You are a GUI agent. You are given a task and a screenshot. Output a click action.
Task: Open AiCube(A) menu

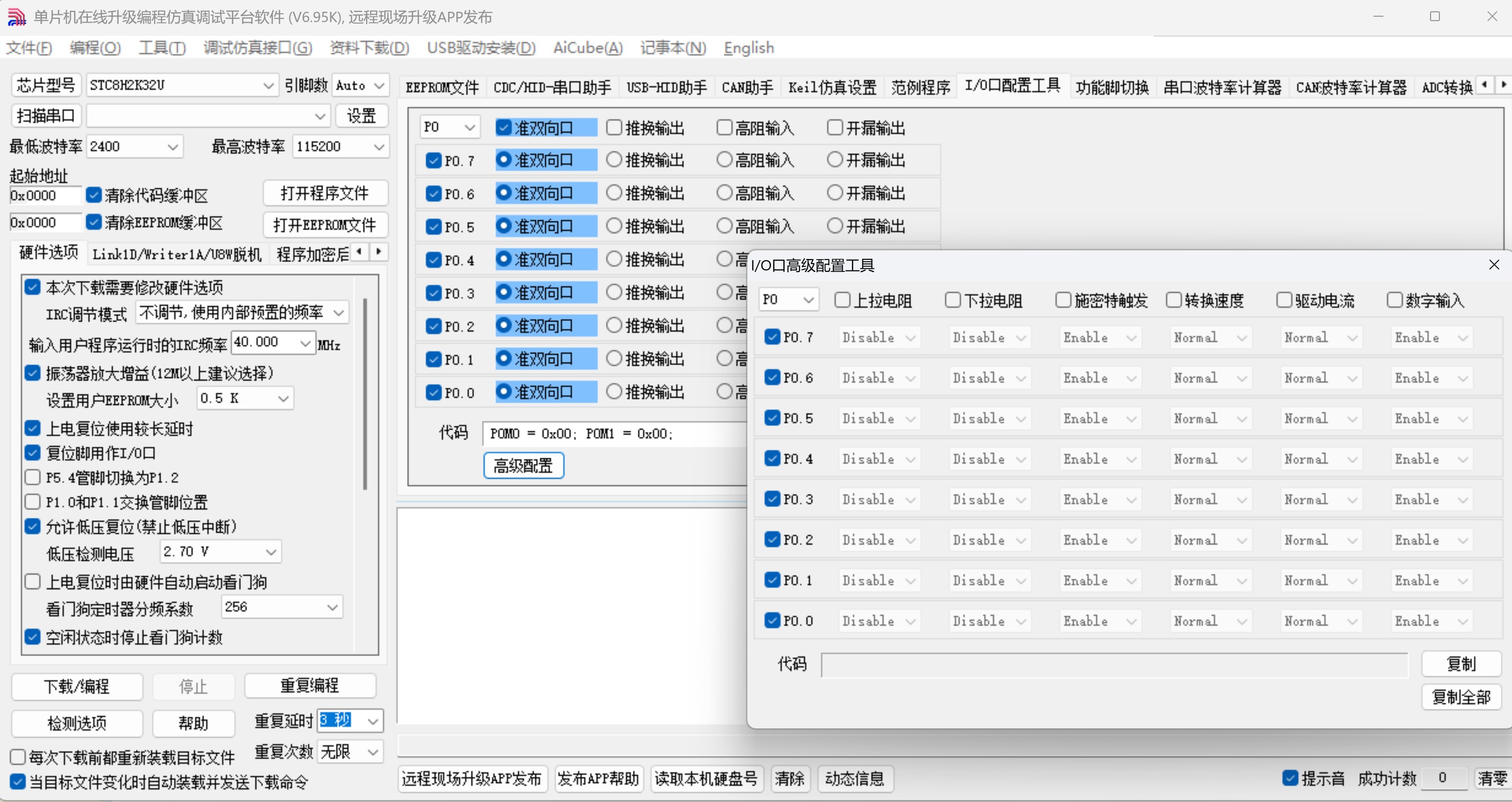[587, 48]
